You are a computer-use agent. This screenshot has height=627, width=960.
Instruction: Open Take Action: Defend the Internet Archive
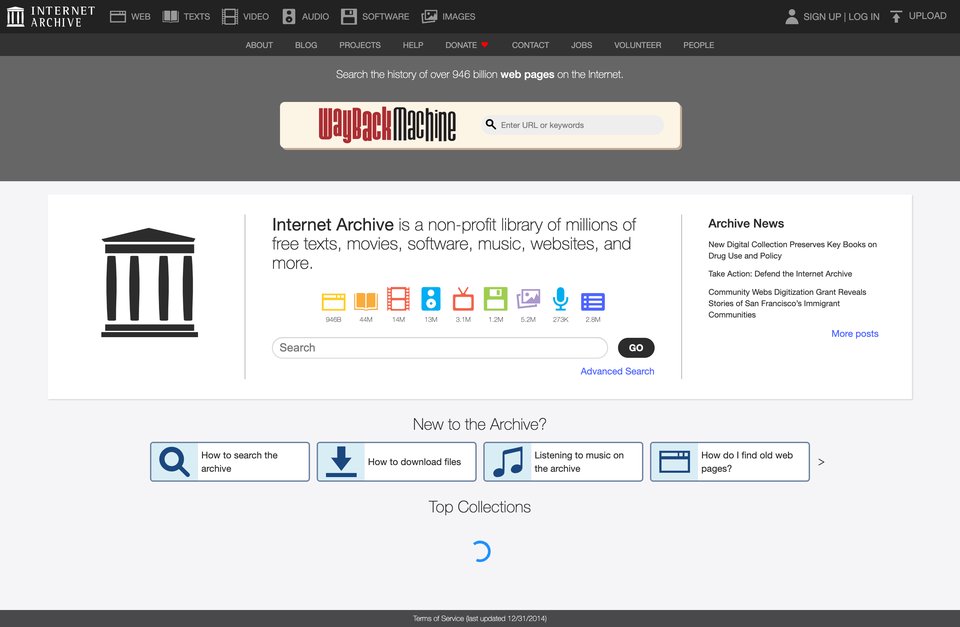[x=780, y=274]
